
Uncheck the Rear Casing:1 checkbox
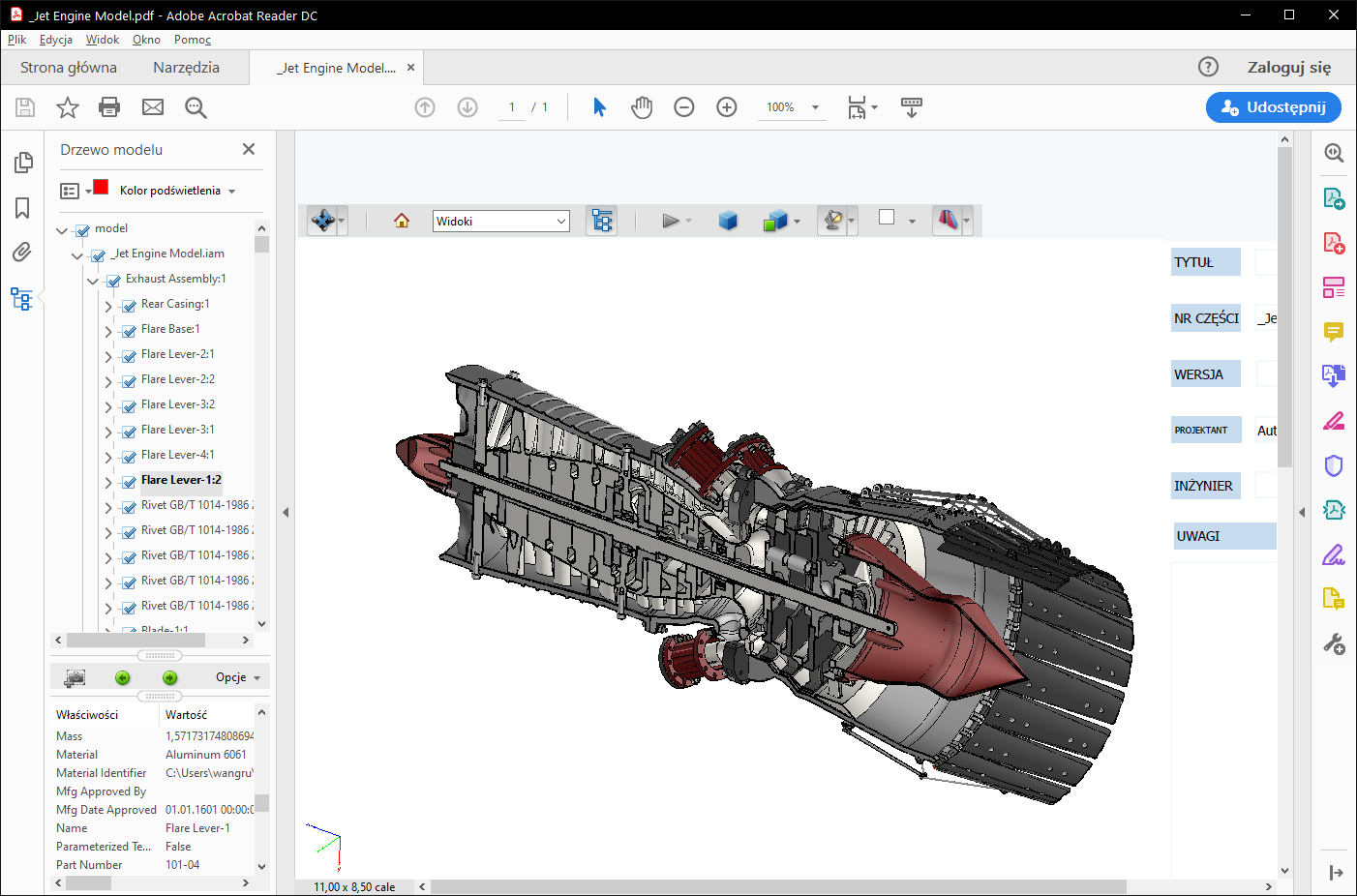pyautogui.click(x=129, y=305)
